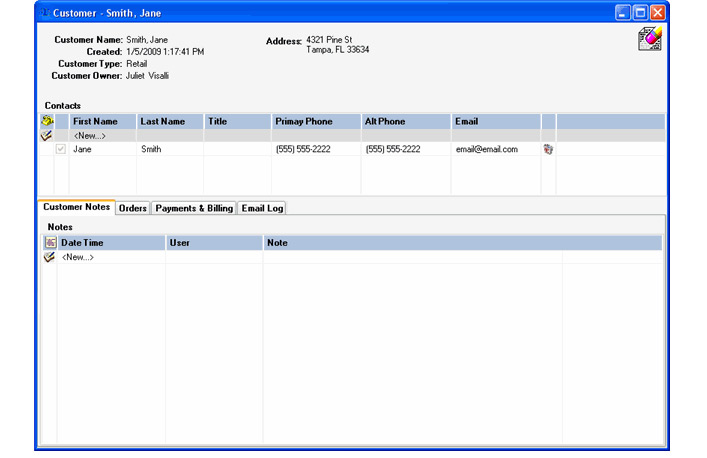The height and width of the screenshot is (458, 707).
Task: Click the User column header in Notes
Action: click(x=214, y=243)
